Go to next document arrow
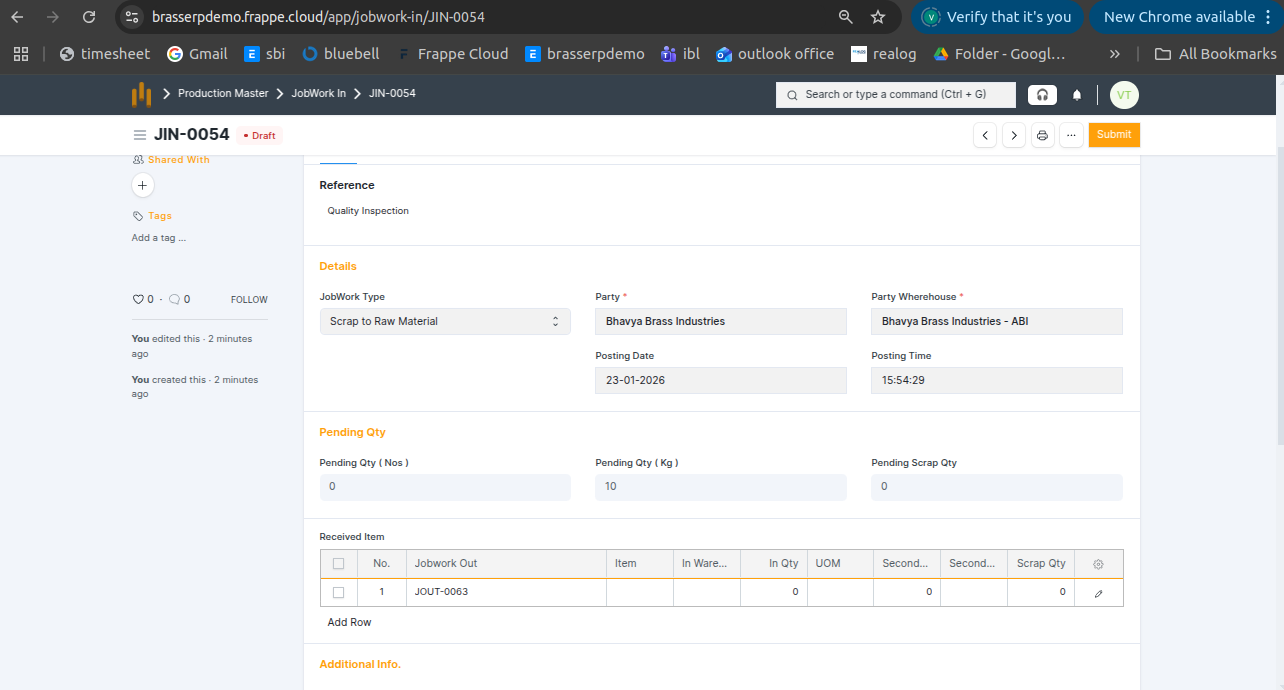This screenshot has width=1284, height=690. [1014, 135]
